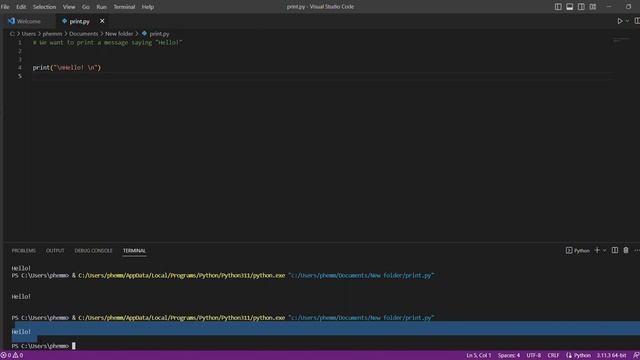Split the editor to the right
Image resolution: width=640 pixels, height=360 pixels.
click(637, 21)
